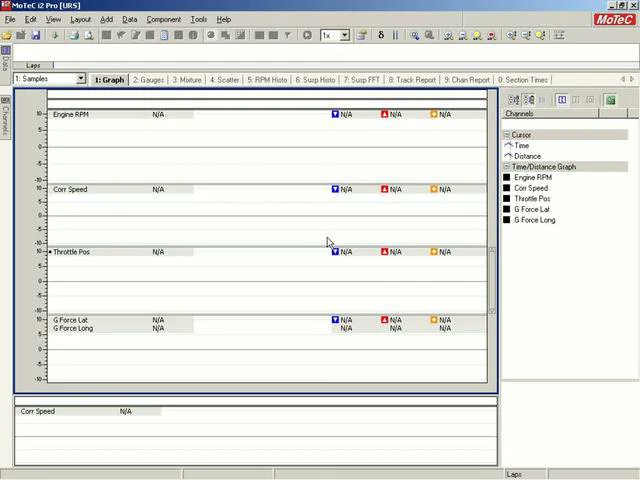Image resolution: width=640 pixels, height=480 pixels.
Task: Click the G Force Long black color swatch
Action: coord(507,220)
